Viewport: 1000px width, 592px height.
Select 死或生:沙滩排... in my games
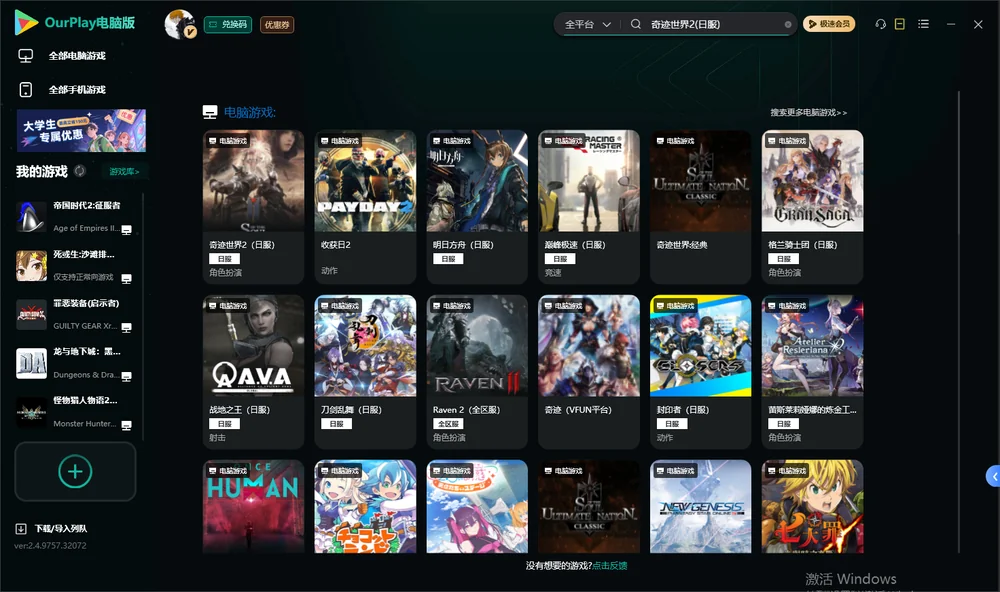click(x=74, y=265)
